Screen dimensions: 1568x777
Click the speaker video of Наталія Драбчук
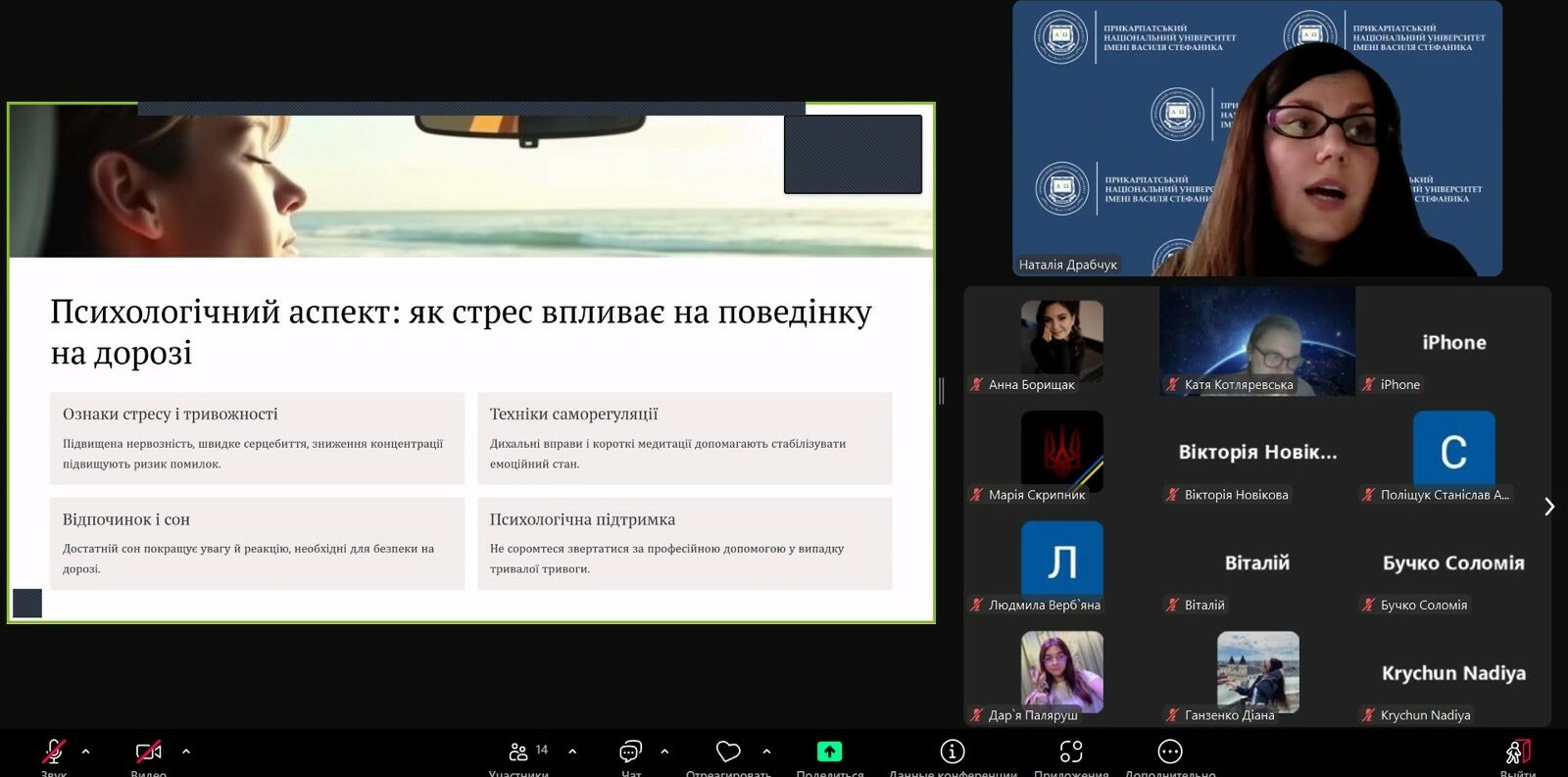1256,138
